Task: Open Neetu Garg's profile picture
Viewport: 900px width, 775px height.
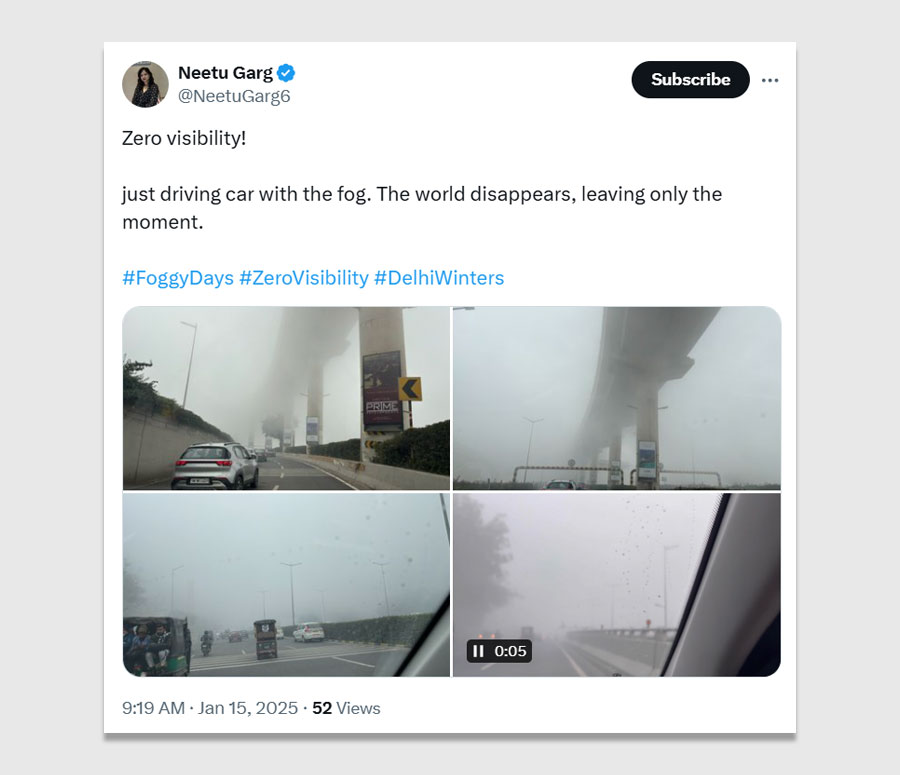Action: click(145, 84)
